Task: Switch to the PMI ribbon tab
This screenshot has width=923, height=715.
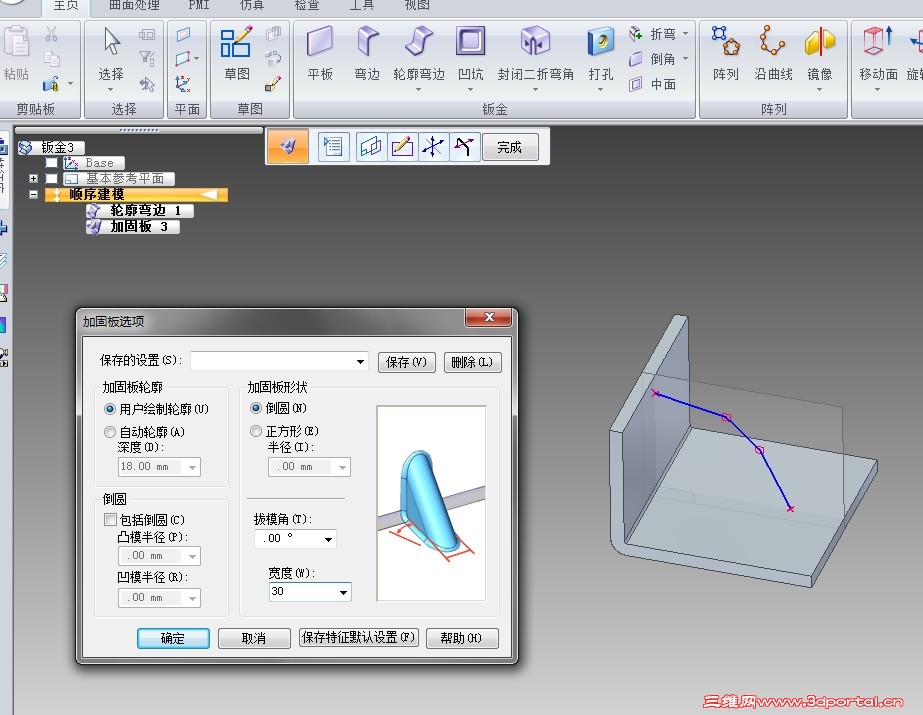Action: point(198,5)
